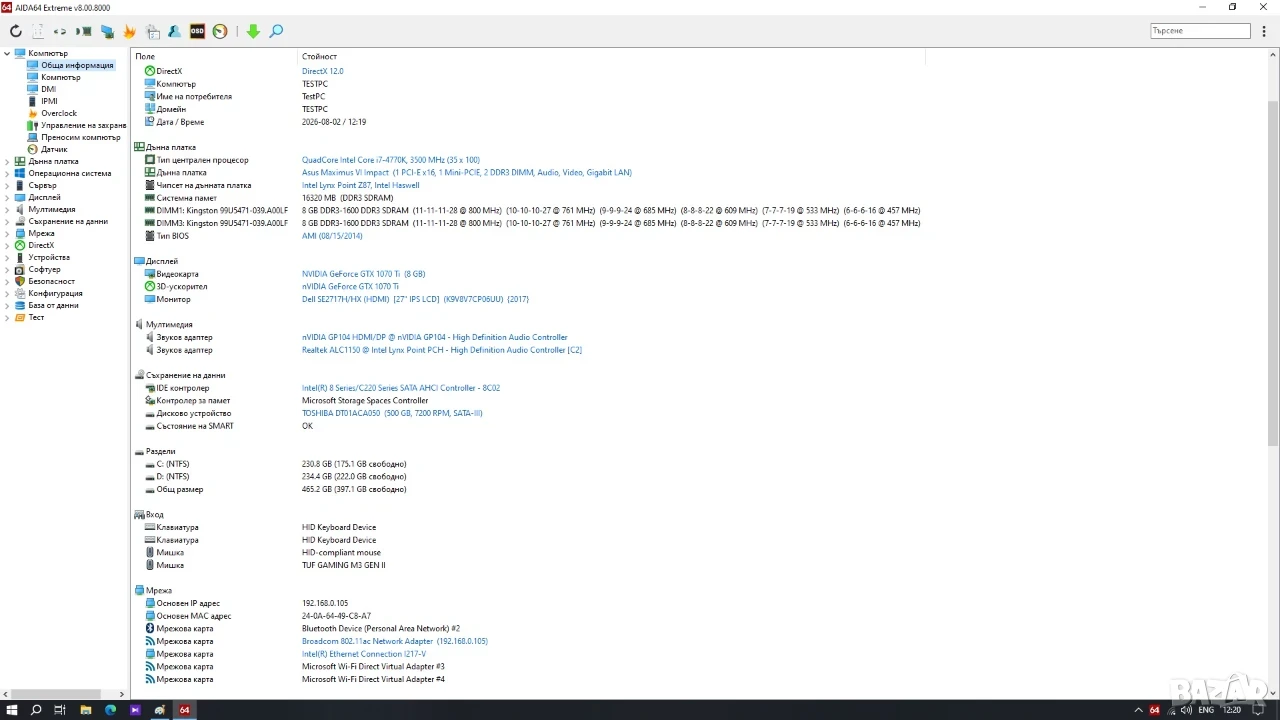Open the Windows Start menu
The image size is (1280, 720).
(12, 710)
